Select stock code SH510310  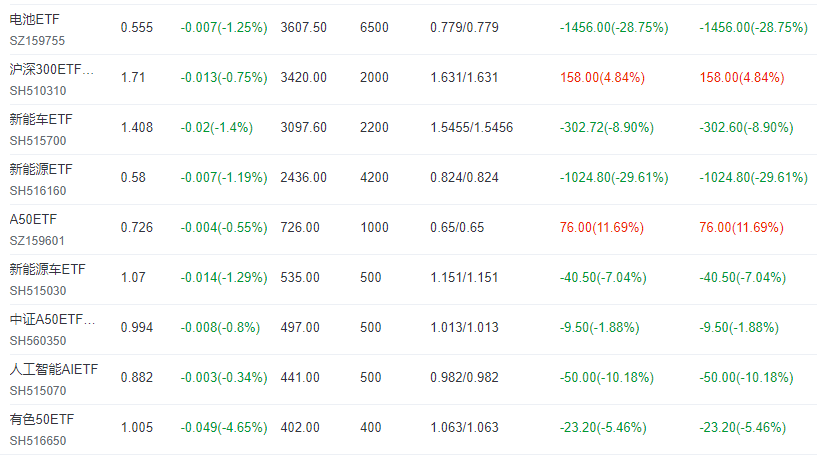pos(38,91)
